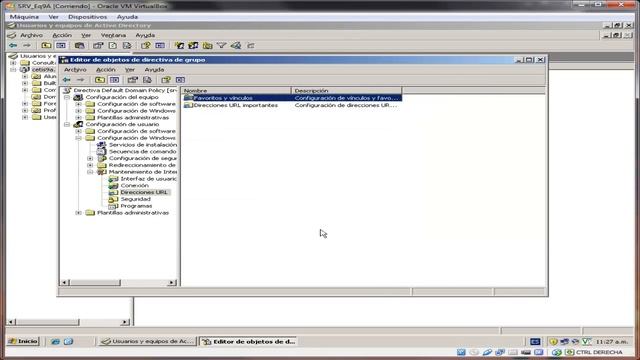Expand Redireccionamiento de carpetas node
Viewport: 640px width, 360px height.
tap(90, 165)
